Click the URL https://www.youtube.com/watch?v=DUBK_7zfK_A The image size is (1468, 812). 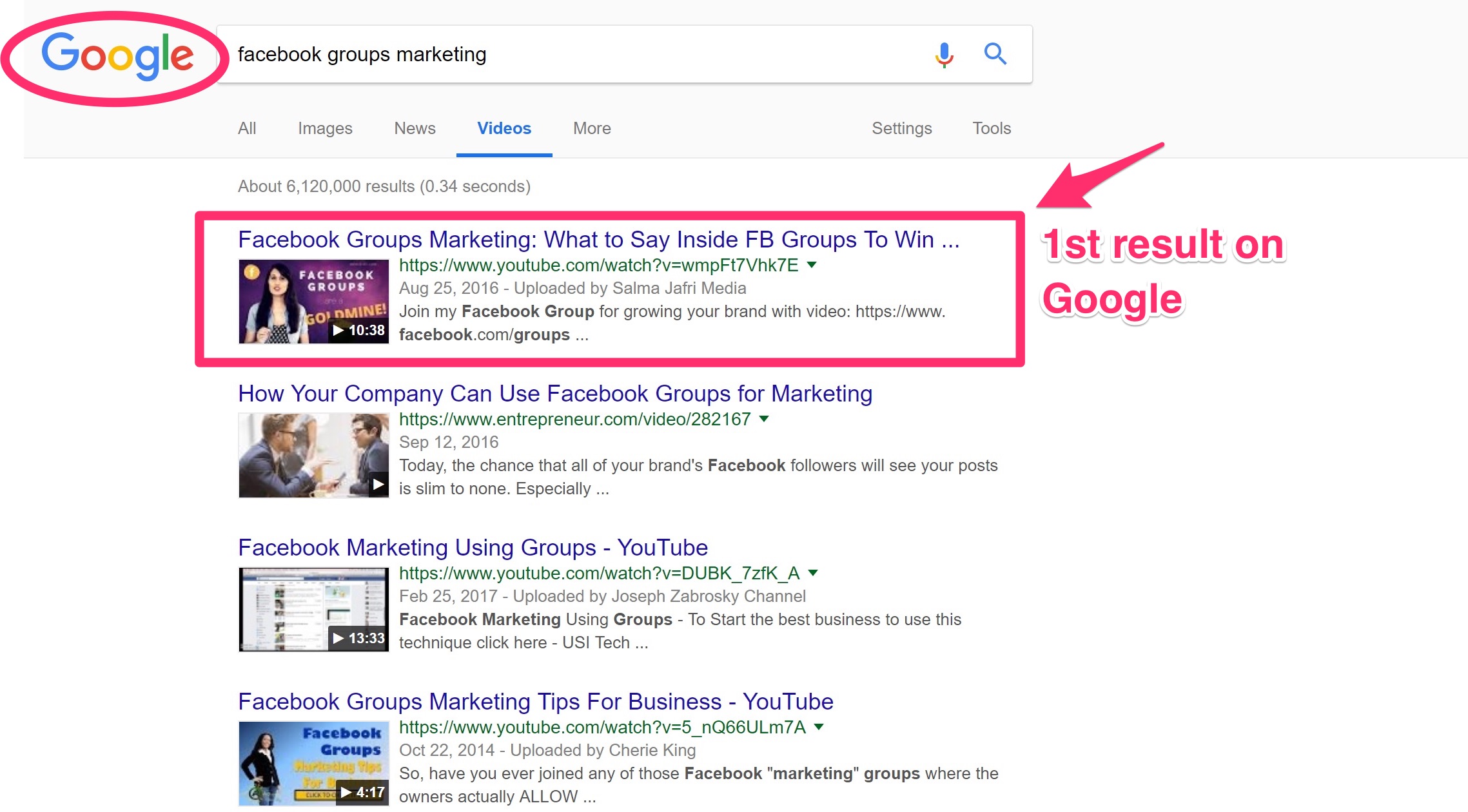coord(599,573)
